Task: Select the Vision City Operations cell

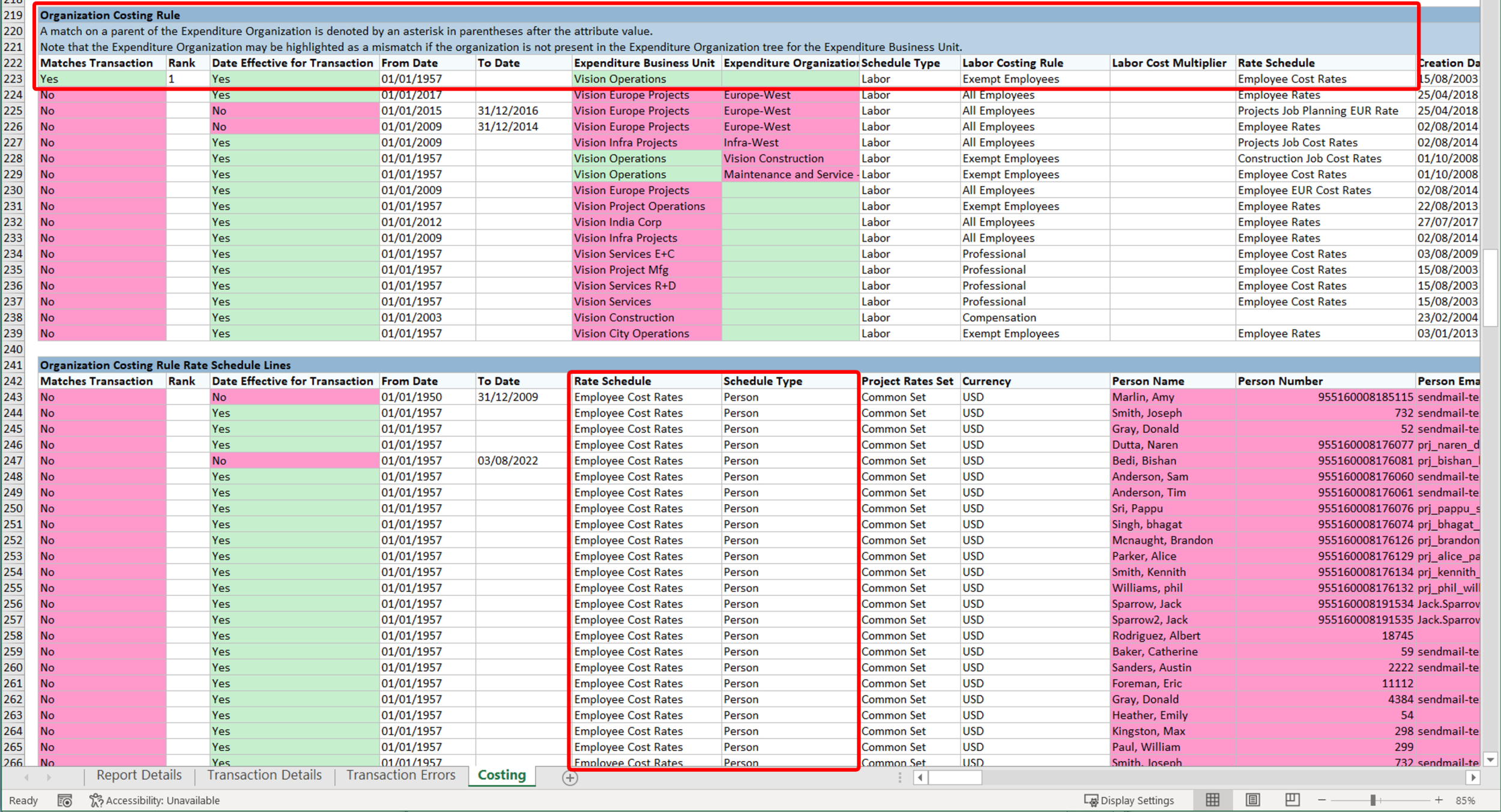Action: [646, 333]
